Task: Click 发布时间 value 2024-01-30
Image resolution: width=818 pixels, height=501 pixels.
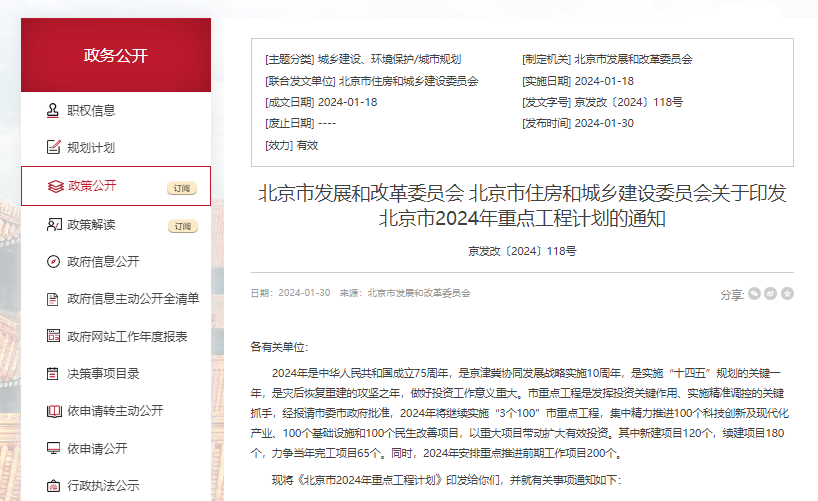Action: (604, 123)
